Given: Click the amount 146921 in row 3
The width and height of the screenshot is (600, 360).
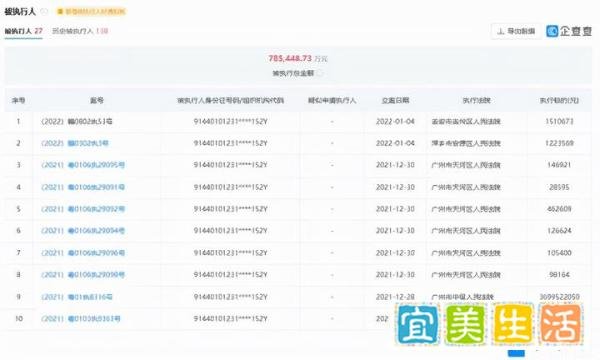Looking at the screenshot, I should point(559,165).
